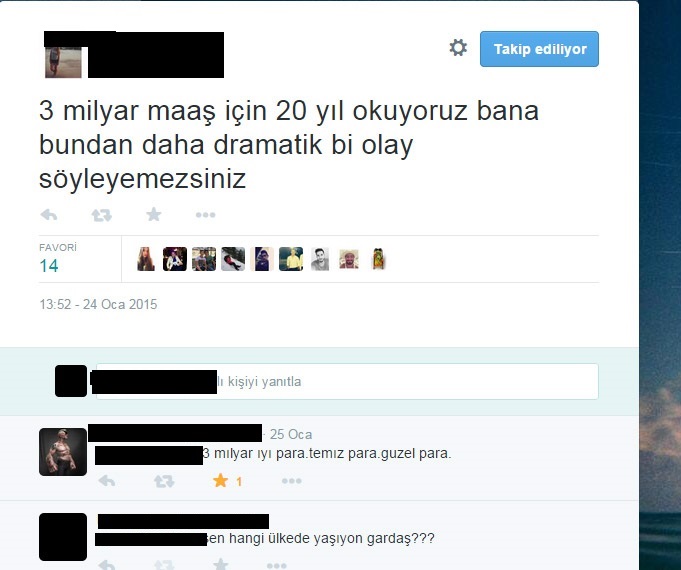Open the tweet timestamp 13:52 - 24 Oca 2015
This screenshot has width=681, height=570.
point(98,304)
